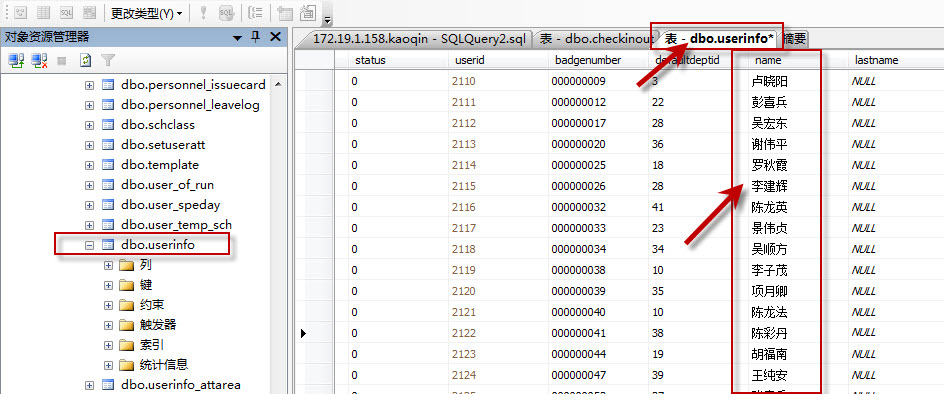
Task: Open the 摘要 summary tab
Action: [794, 39]
